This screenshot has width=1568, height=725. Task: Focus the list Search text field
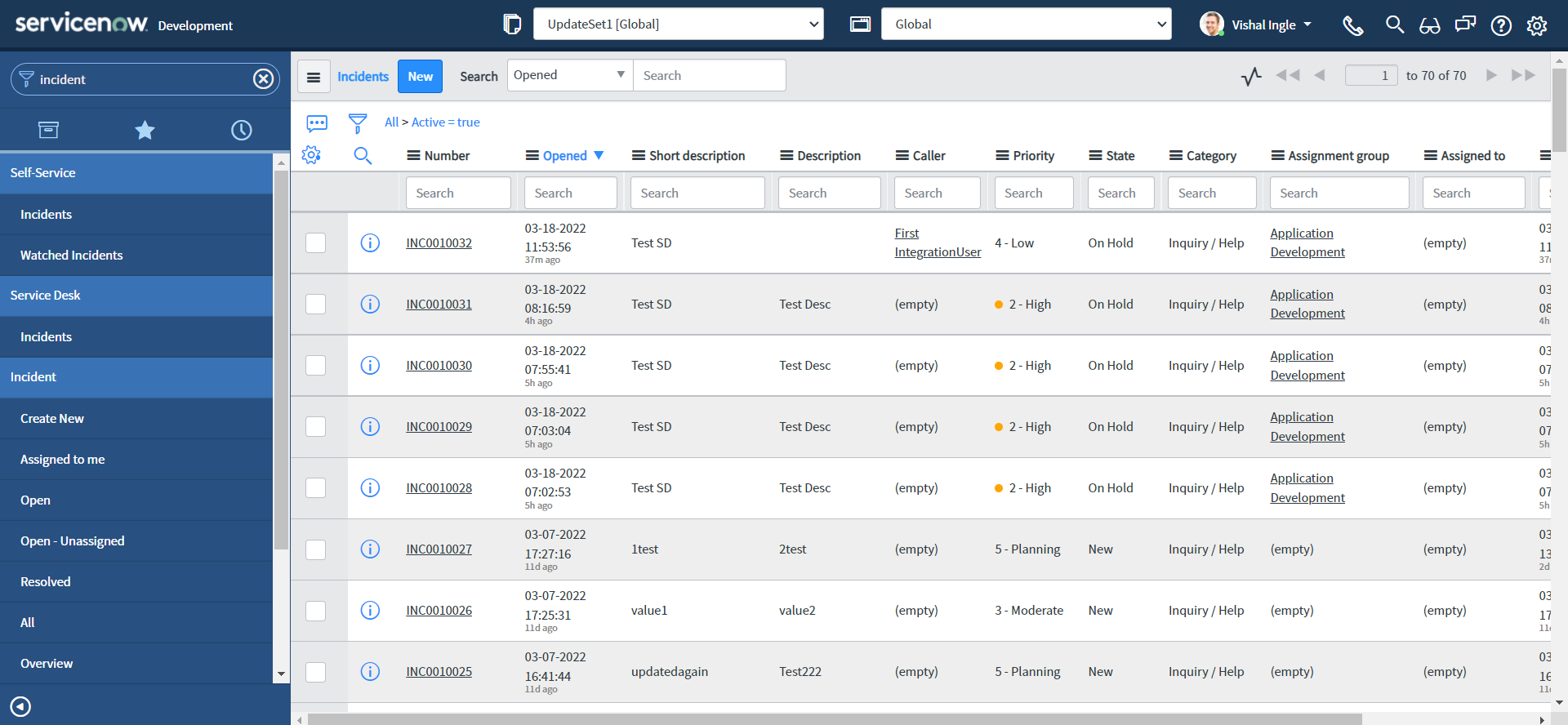click(x=709, y=75)
